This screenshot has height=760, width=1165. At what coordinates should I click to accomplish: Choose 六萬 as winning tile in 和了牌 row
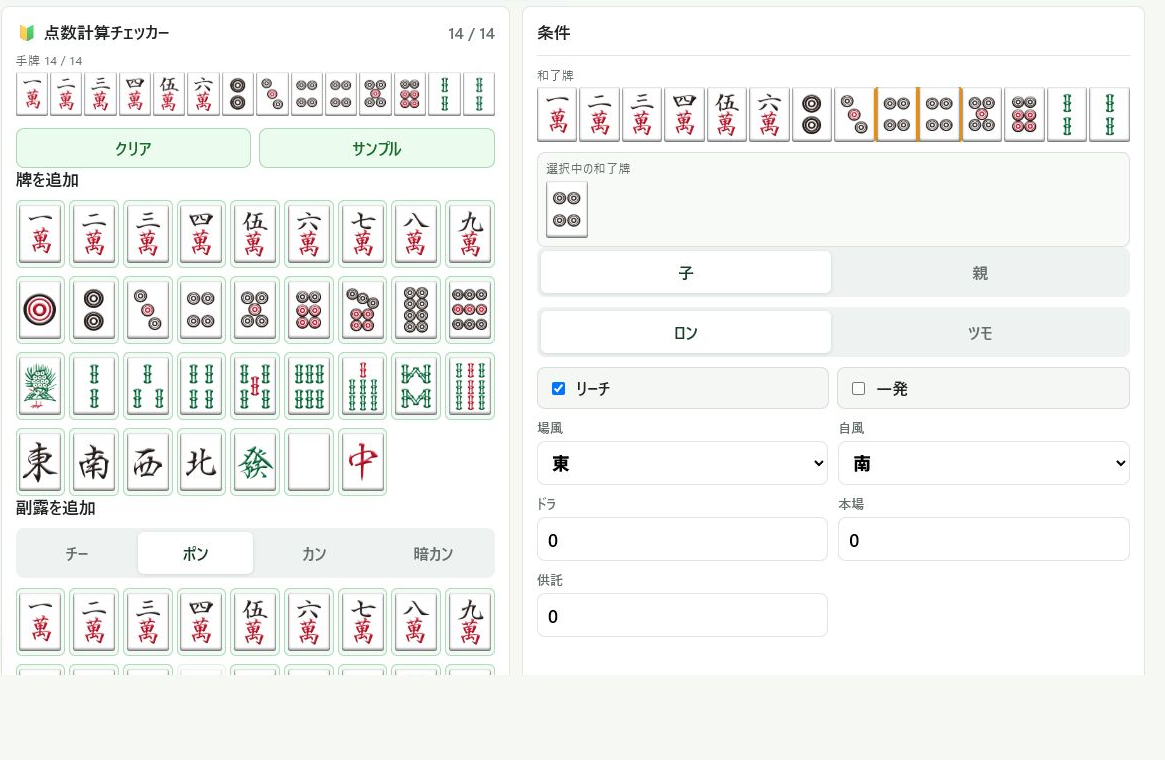point(769,114)
